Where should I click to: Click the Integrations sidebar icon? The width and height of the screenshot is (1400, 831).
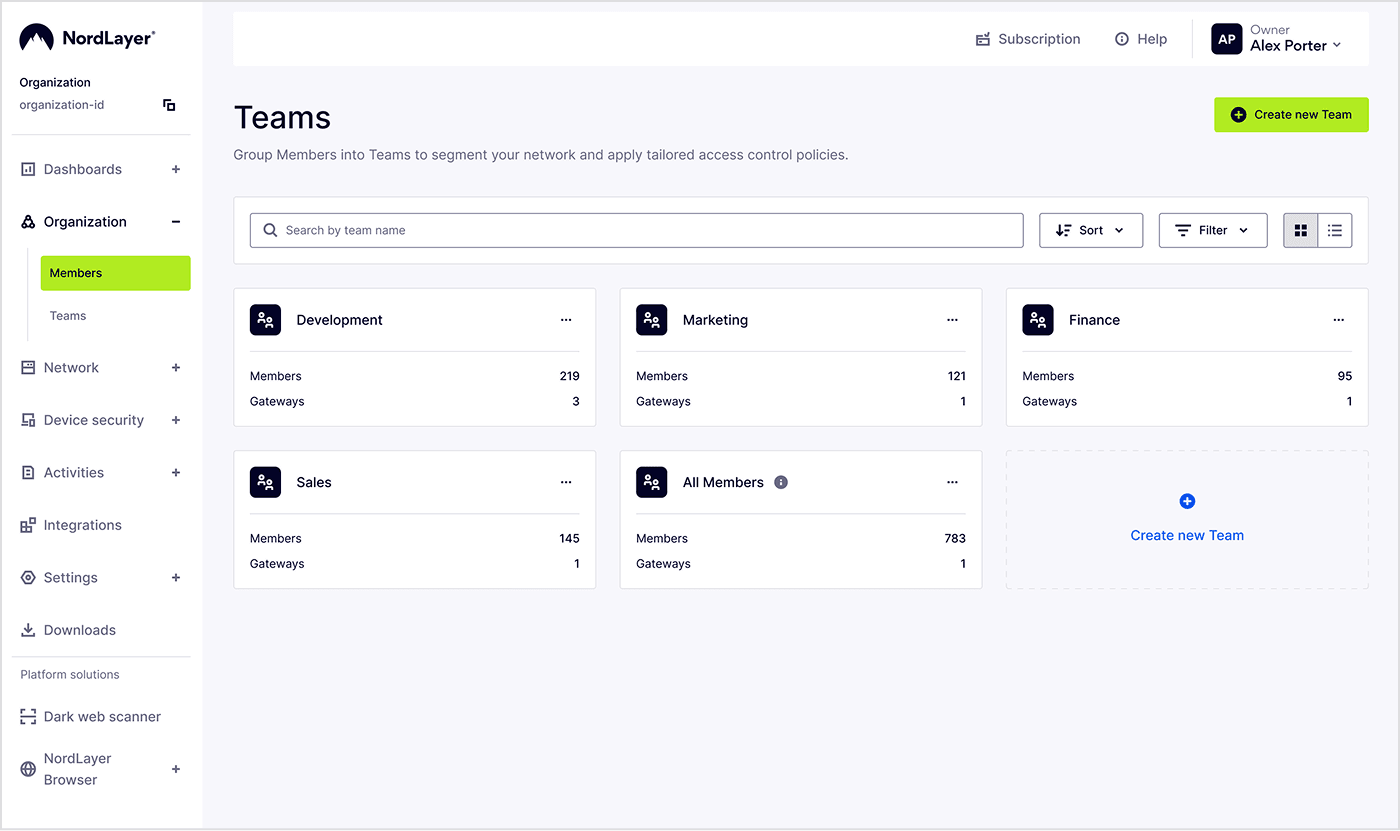(28, 525)
